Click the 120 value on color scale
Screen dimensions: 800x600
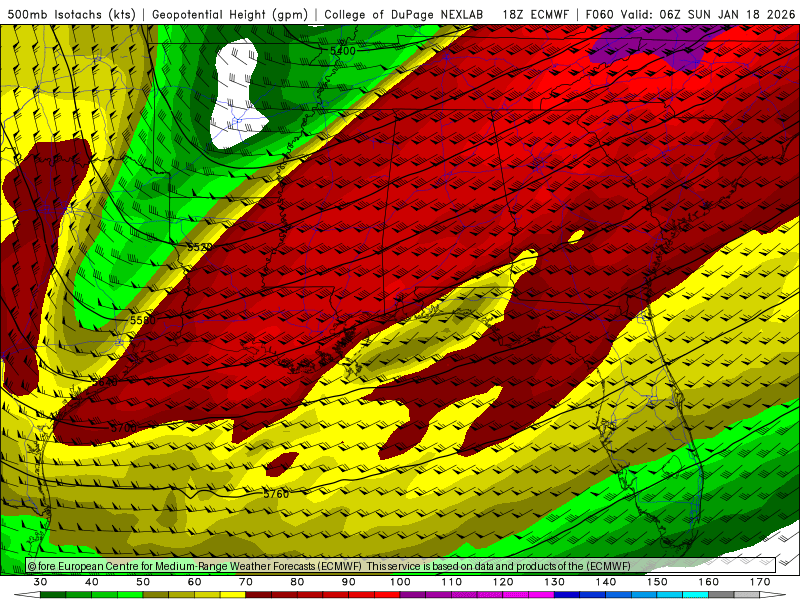[x=503, y=582]
